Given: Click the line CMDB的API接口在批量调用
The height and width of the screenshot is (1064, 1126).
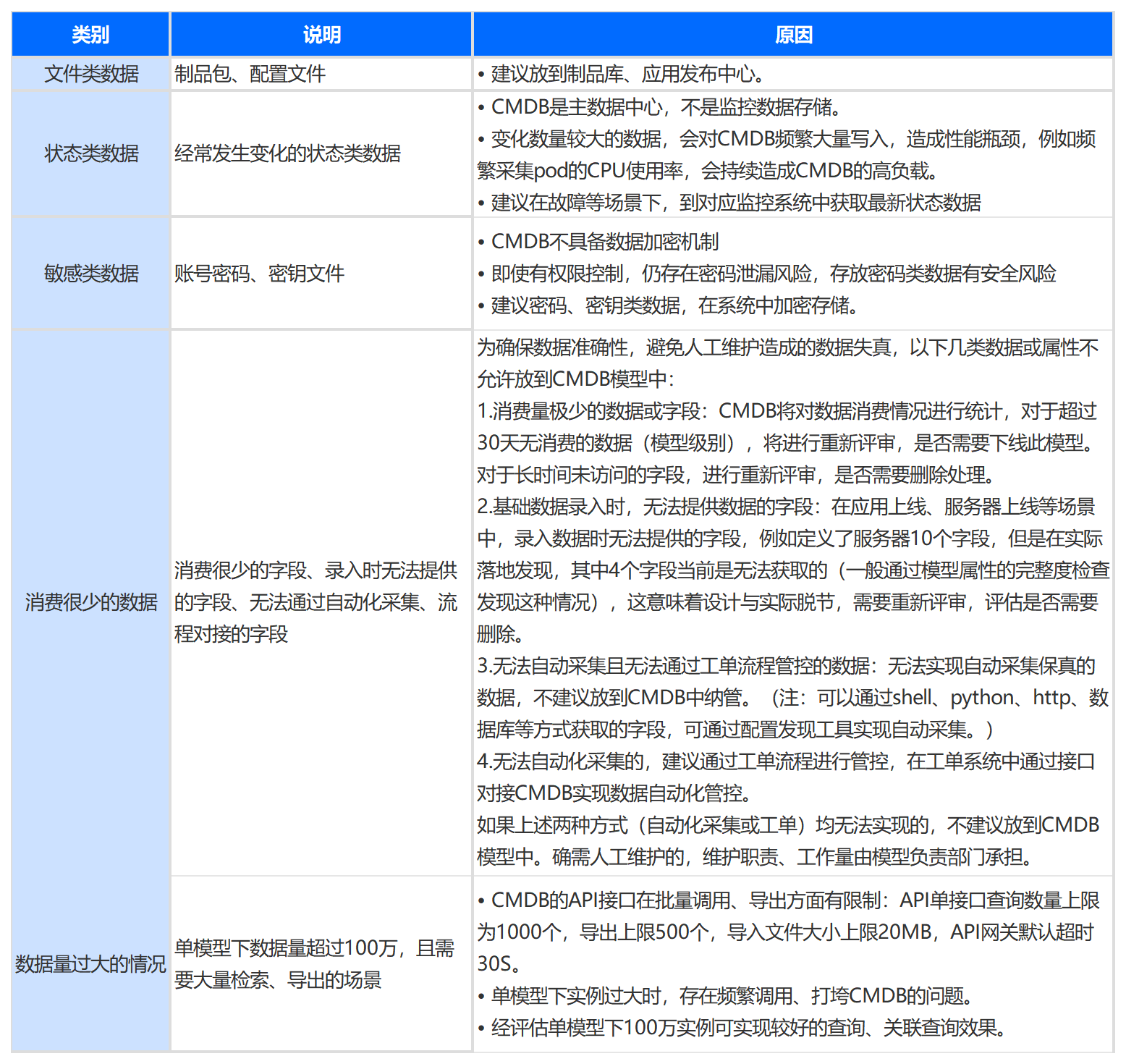Looking at the screenshot, I should [x=789, y=932].
